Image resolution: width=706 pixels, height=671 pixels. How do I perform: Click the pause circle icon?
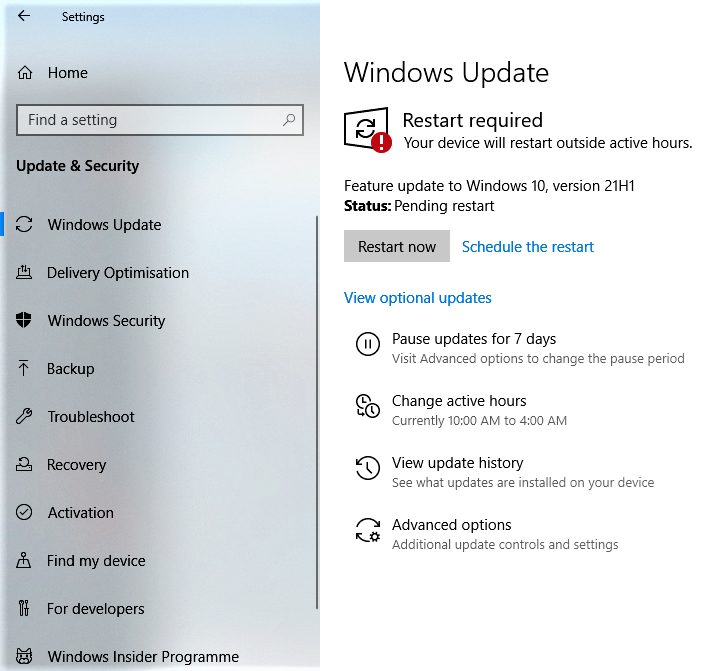tap(368, 344)
